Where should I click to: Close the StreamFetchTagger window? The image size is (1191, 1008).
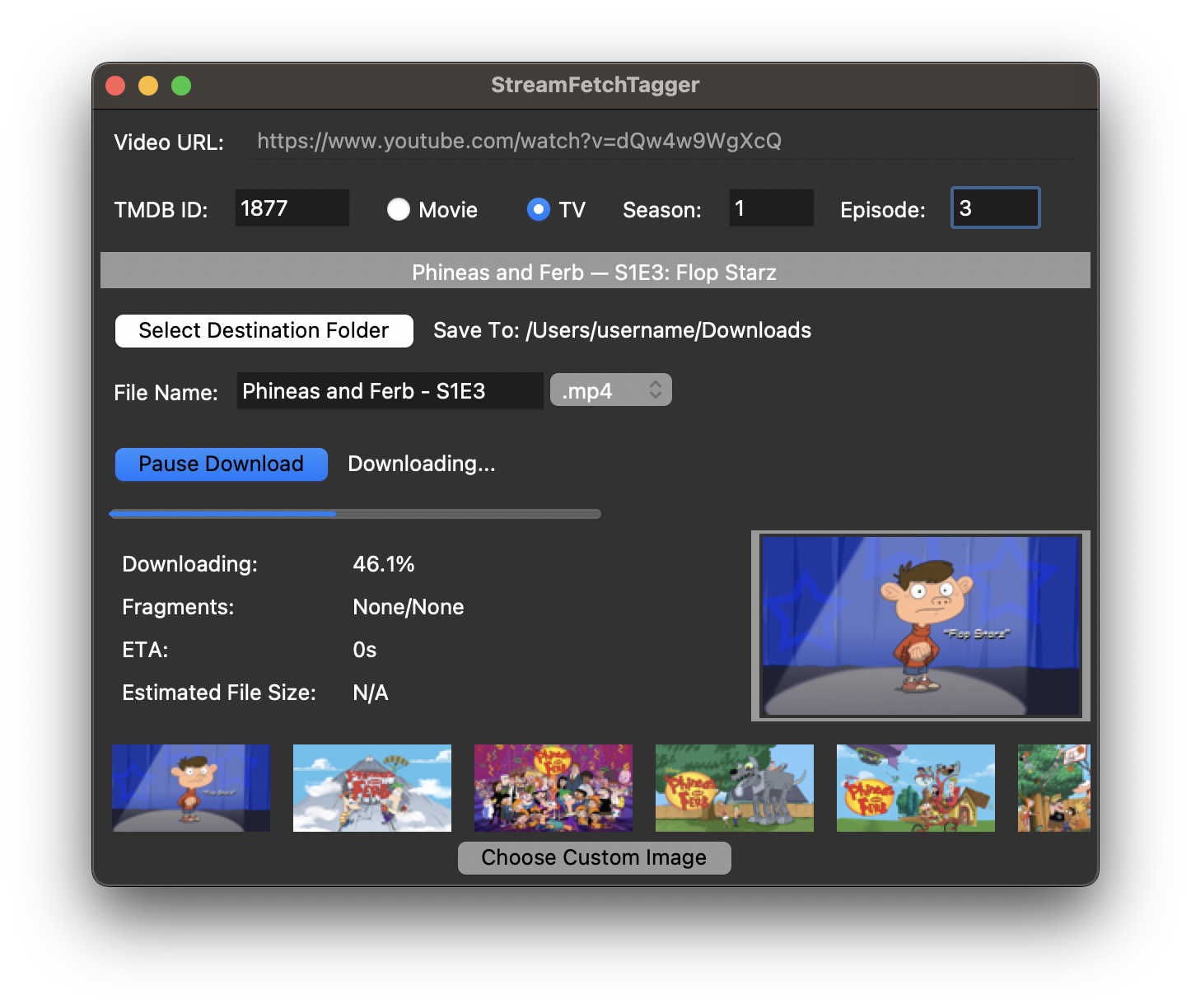point(115,86)
